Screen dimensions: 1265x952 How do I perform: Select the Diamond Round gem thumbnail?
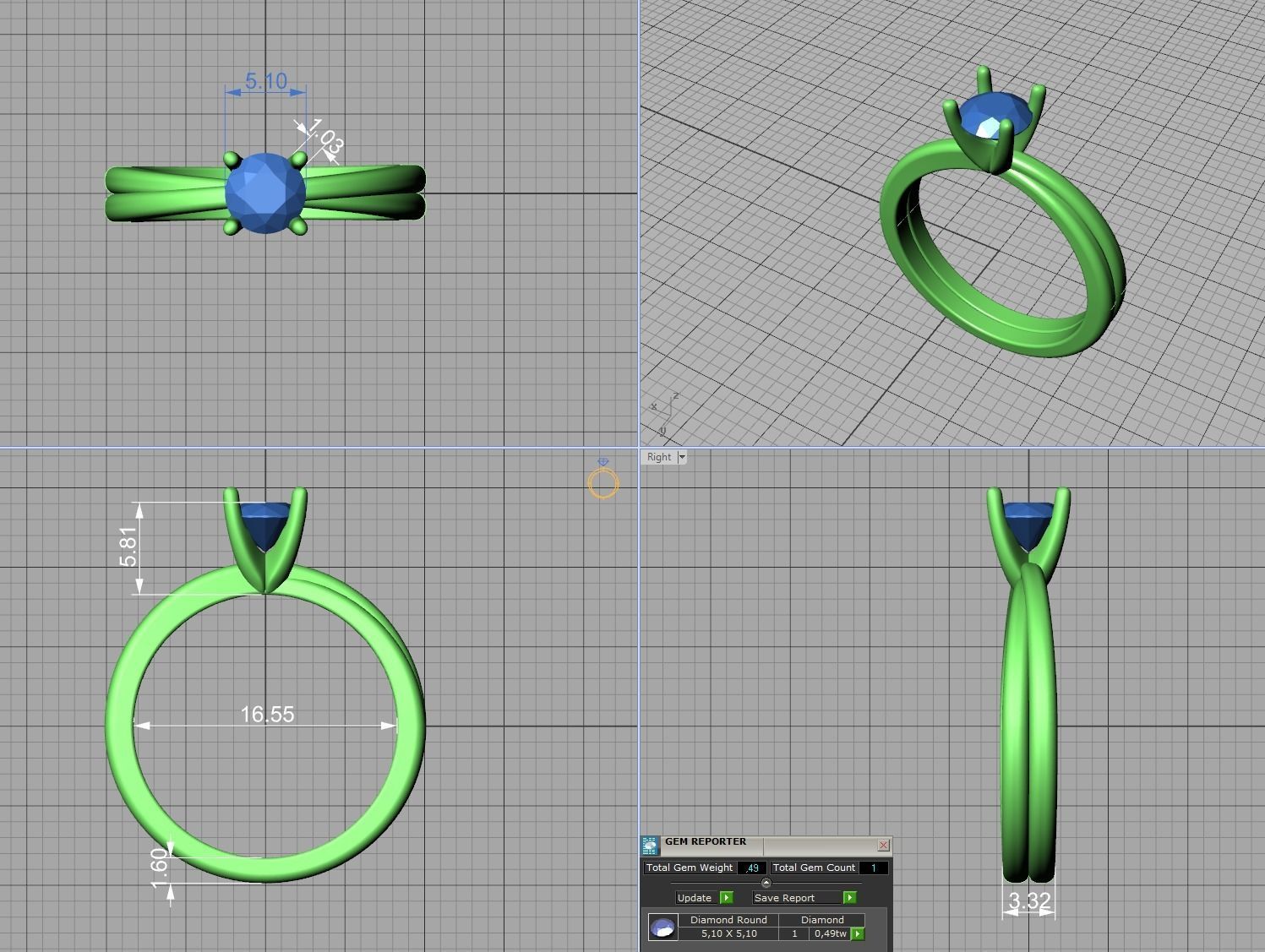pyautogui.click(x=662, y=927)
